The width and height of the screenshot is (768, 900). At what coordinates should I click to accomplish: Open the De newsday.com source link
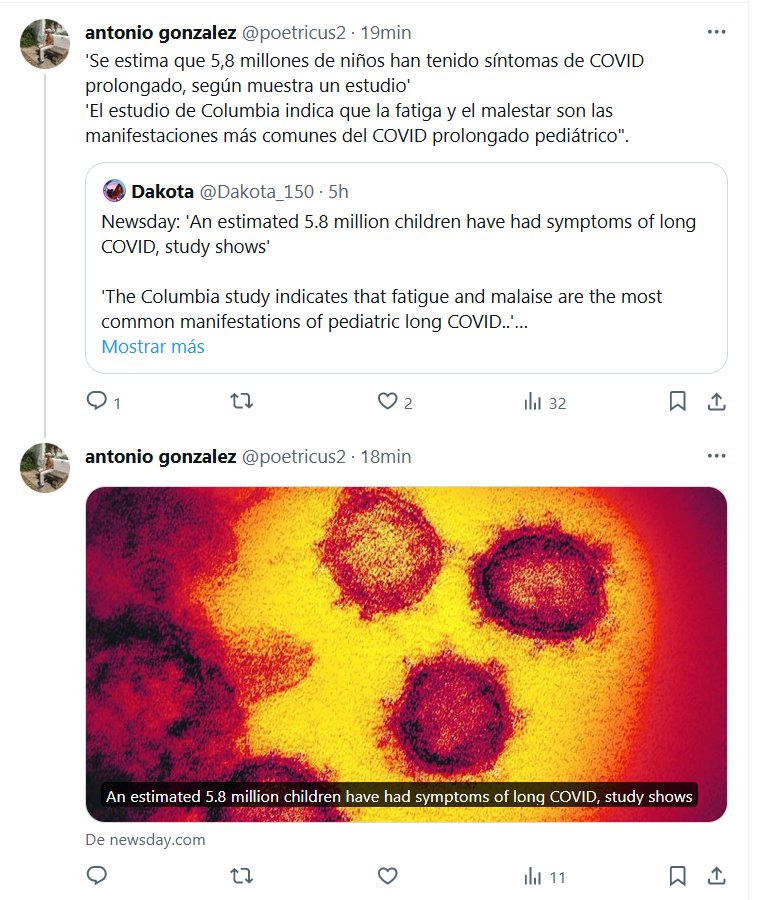tap(146, 840)
